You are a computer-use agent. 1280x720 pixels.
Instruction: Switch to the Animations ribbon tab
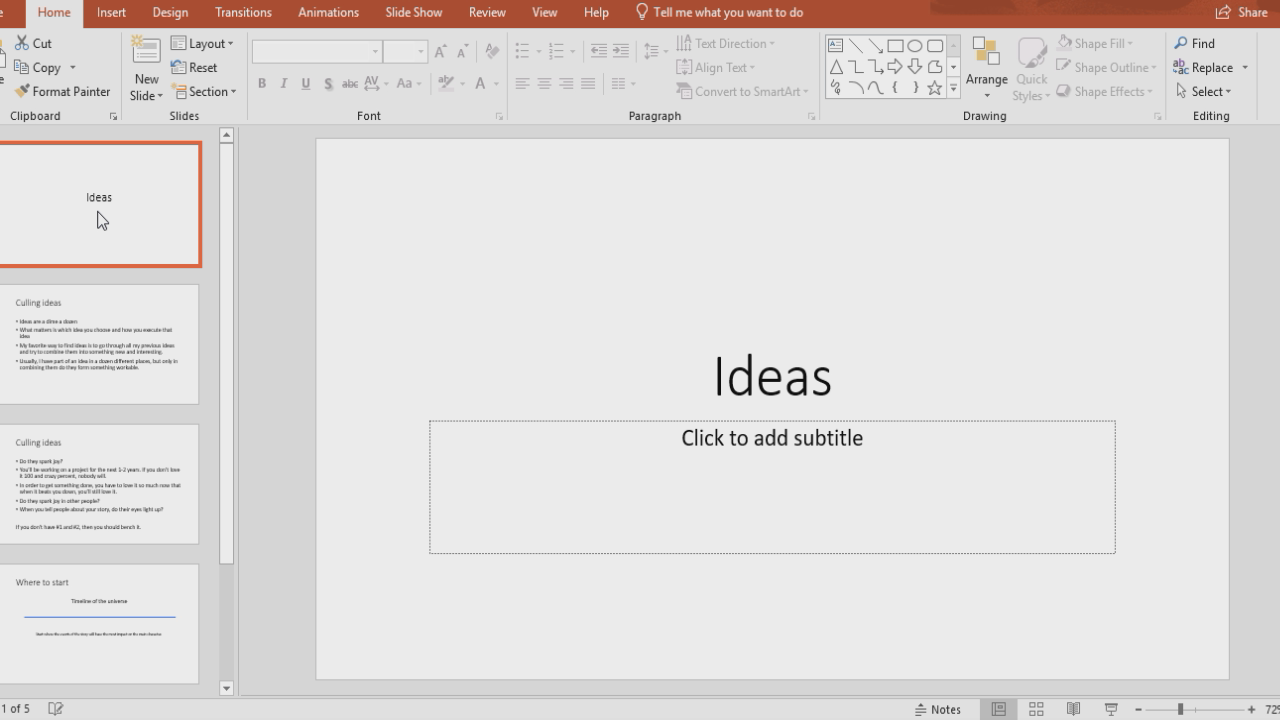click(x=328, y=12)
